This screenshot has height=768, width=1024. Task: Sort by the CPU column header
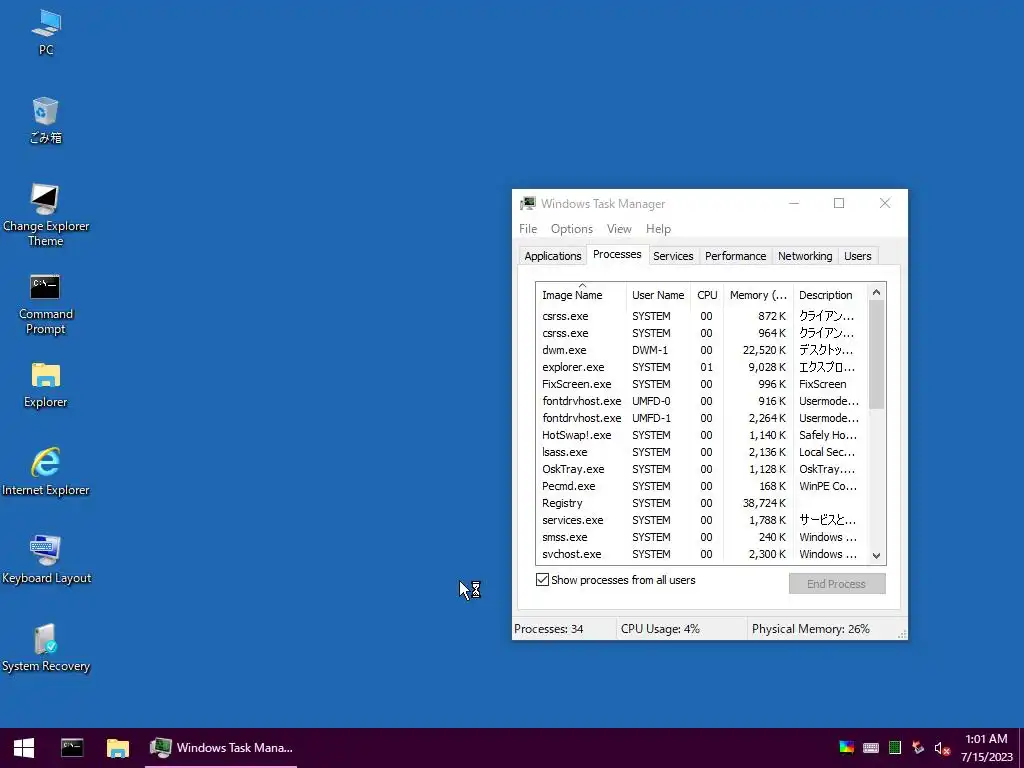[707, 295]
